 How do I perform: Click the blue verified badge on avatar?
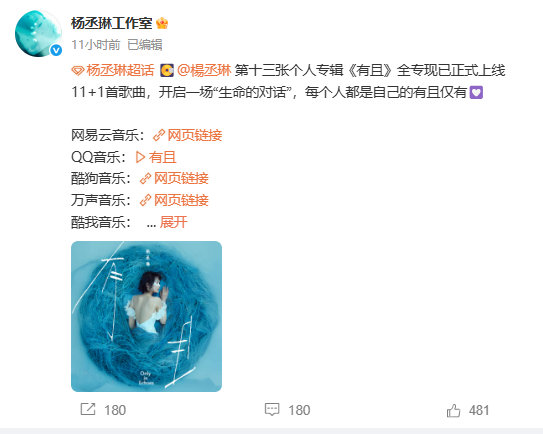click(56, 51)
